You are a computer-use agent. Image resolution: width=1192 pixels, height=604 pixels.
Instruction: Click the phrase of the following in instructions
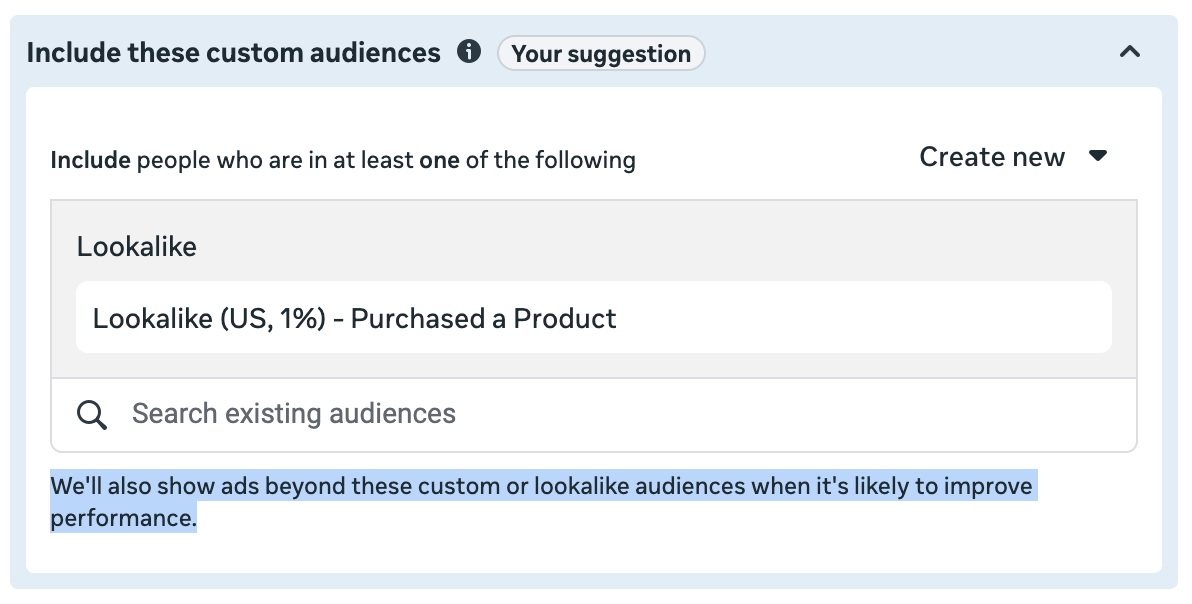click(x=550, y=160)
